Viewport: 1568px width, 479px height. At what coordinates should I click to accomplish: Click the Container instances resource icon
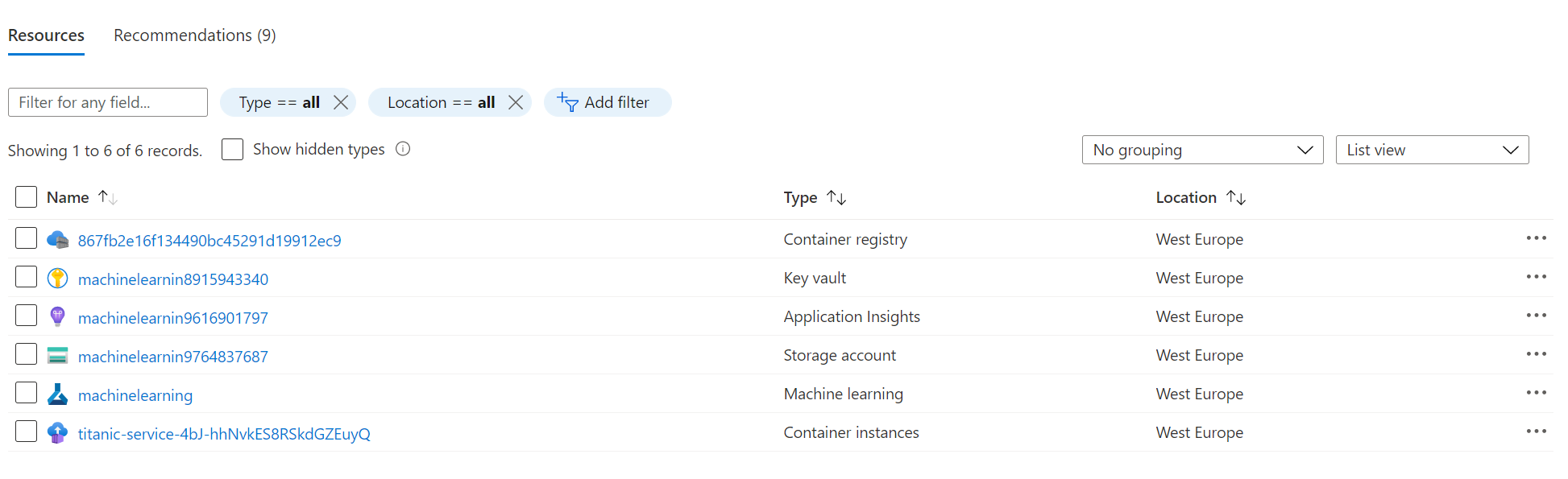(x=57, y=432)
